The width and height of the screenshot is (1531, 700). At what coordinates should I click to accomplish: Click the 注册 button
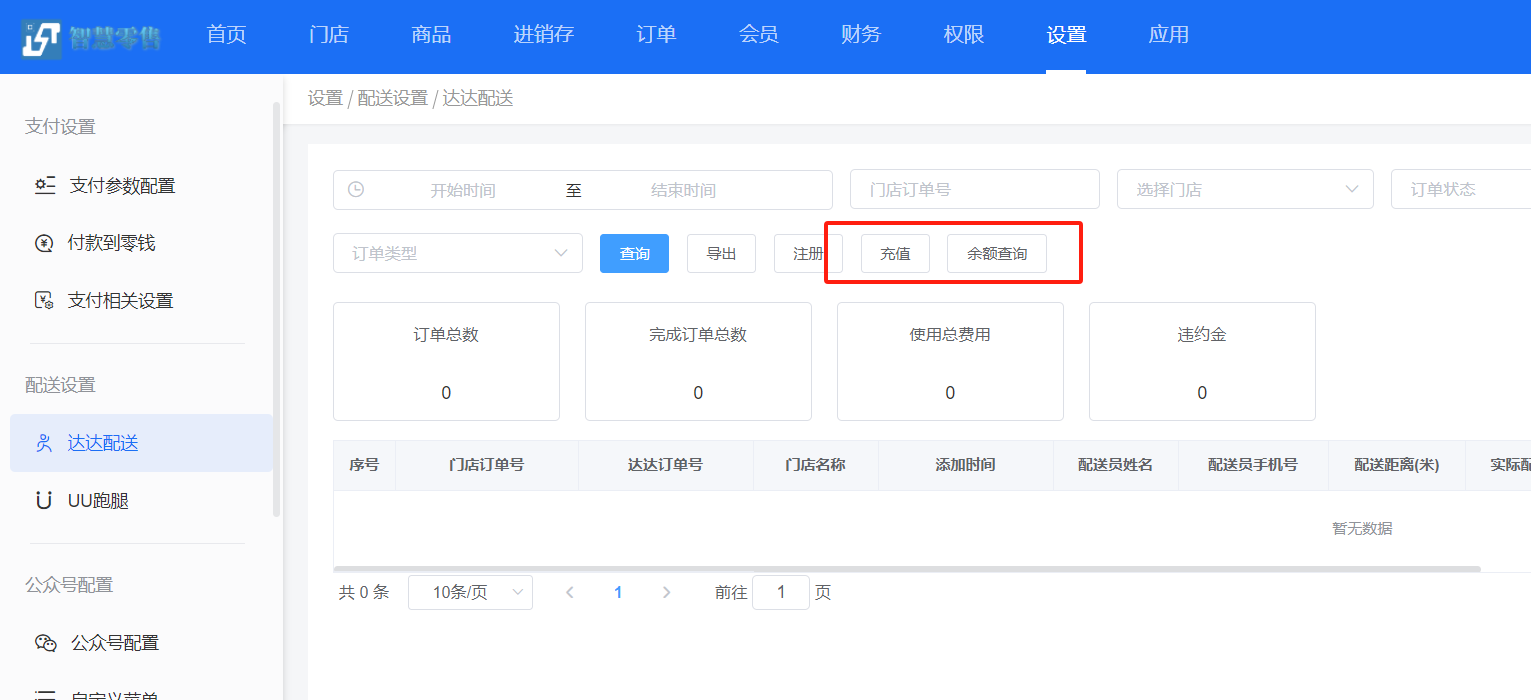[808, 253]
